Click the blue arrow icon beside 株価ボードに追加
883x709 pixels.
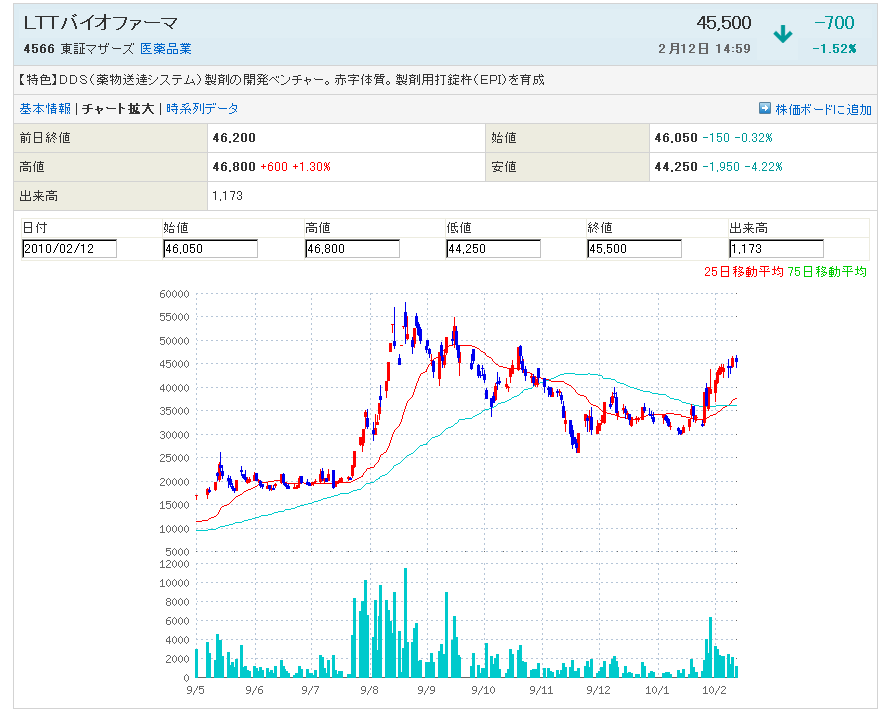(765, 109)
